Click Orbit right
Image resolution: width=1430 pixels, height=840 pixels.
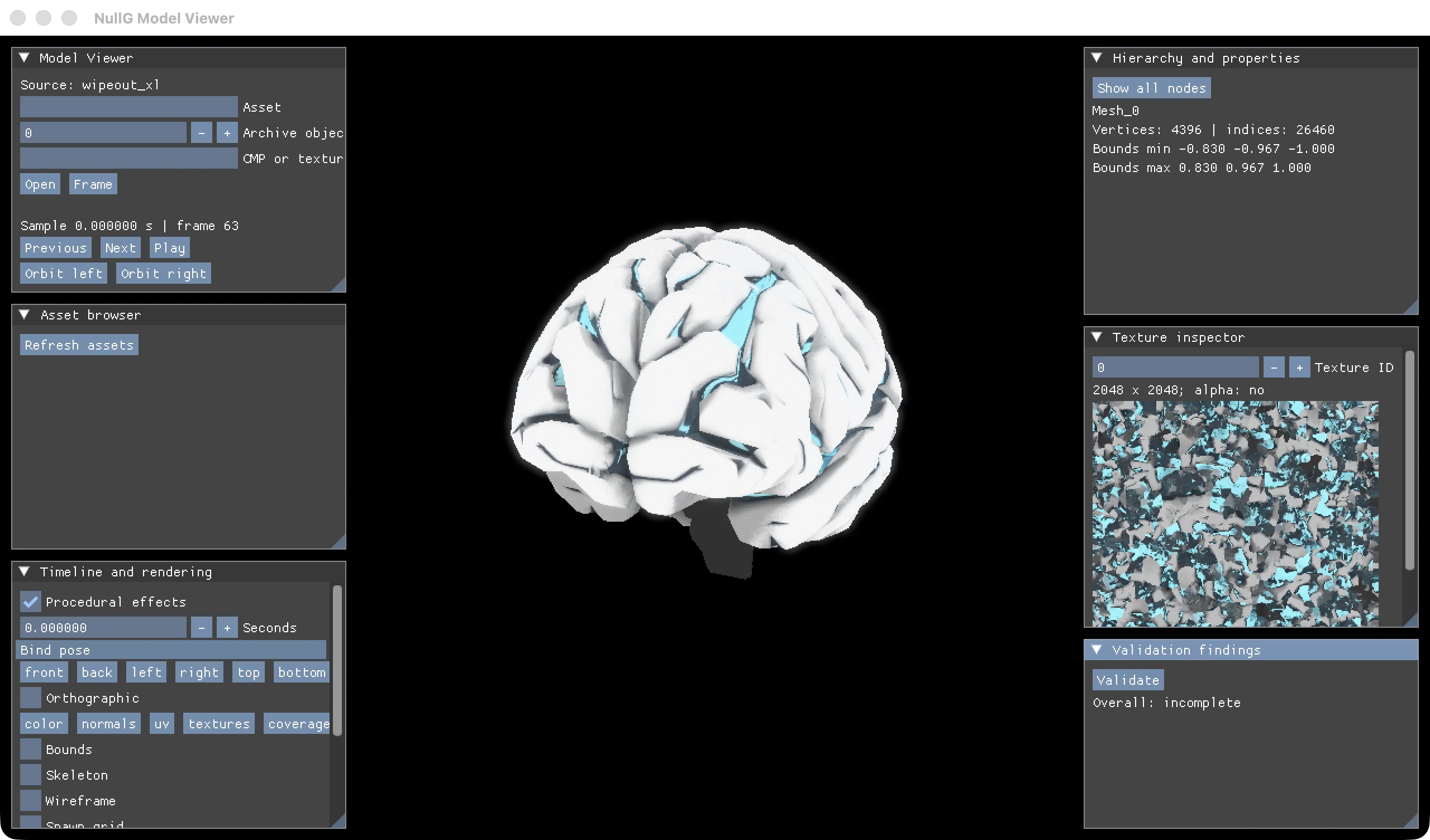coord(164,274)
